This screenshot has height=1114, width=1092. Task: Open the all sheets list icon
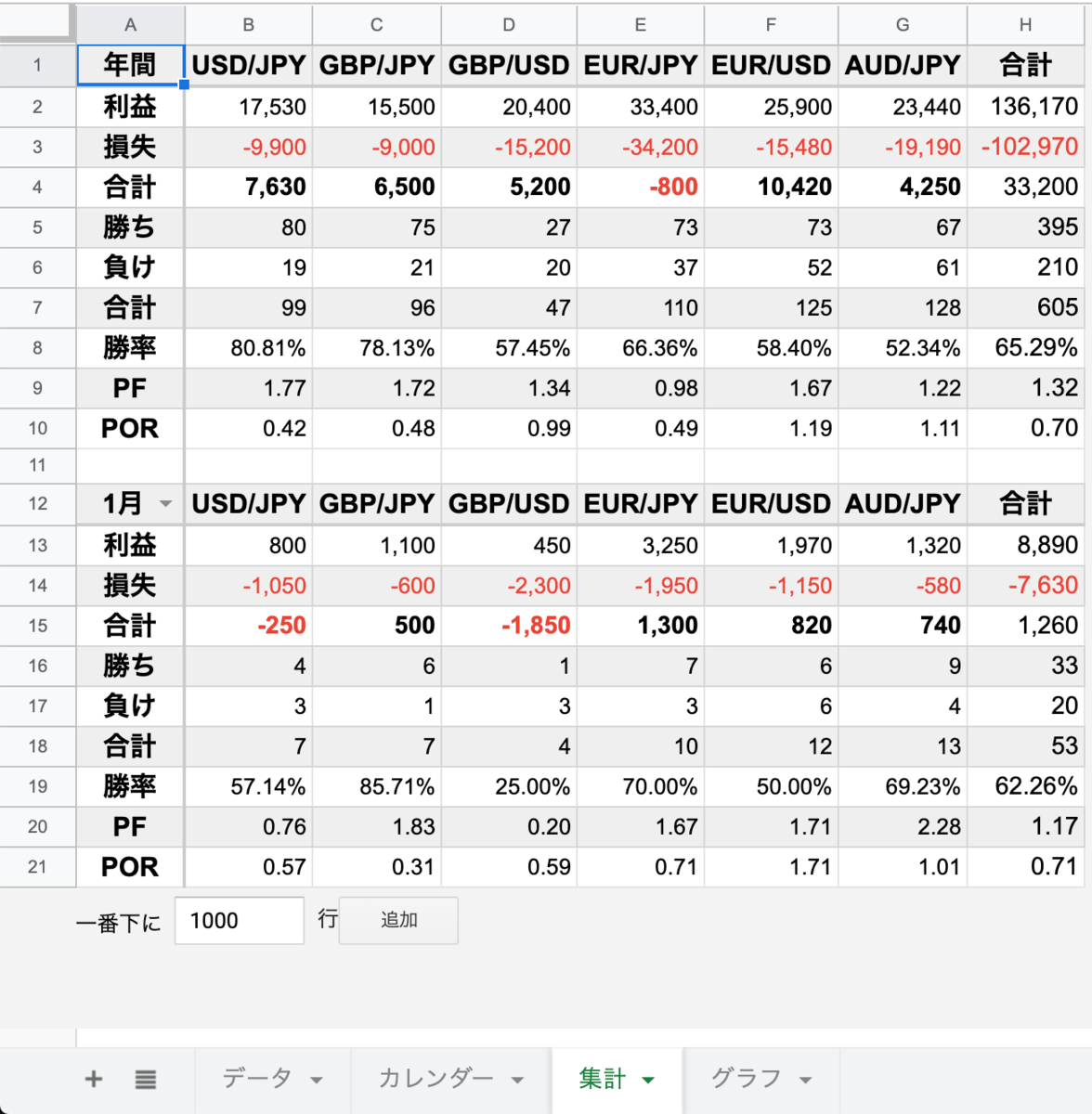pos(145,1079)
